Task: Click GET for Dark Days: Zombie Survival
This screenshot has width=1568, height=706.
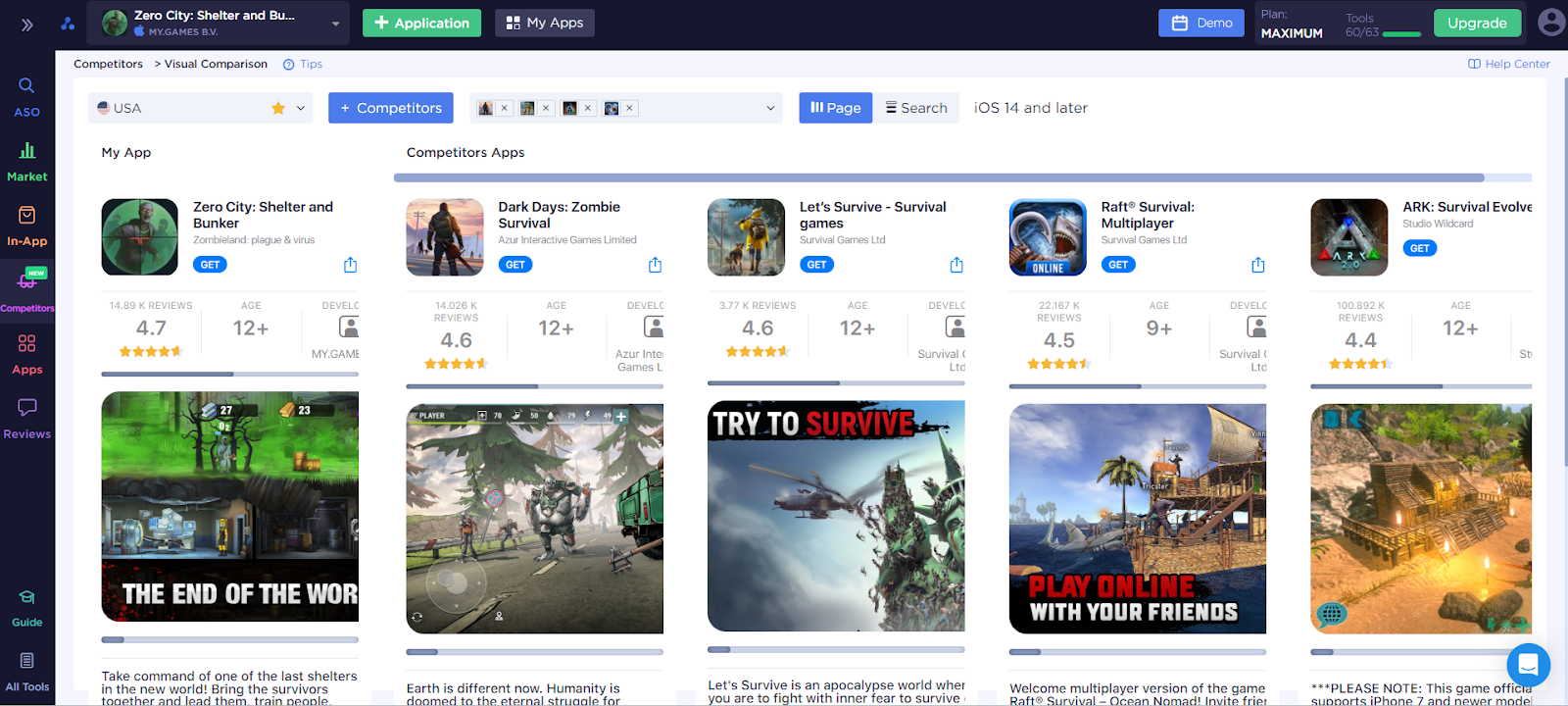Action: click(x=515, y=265)
